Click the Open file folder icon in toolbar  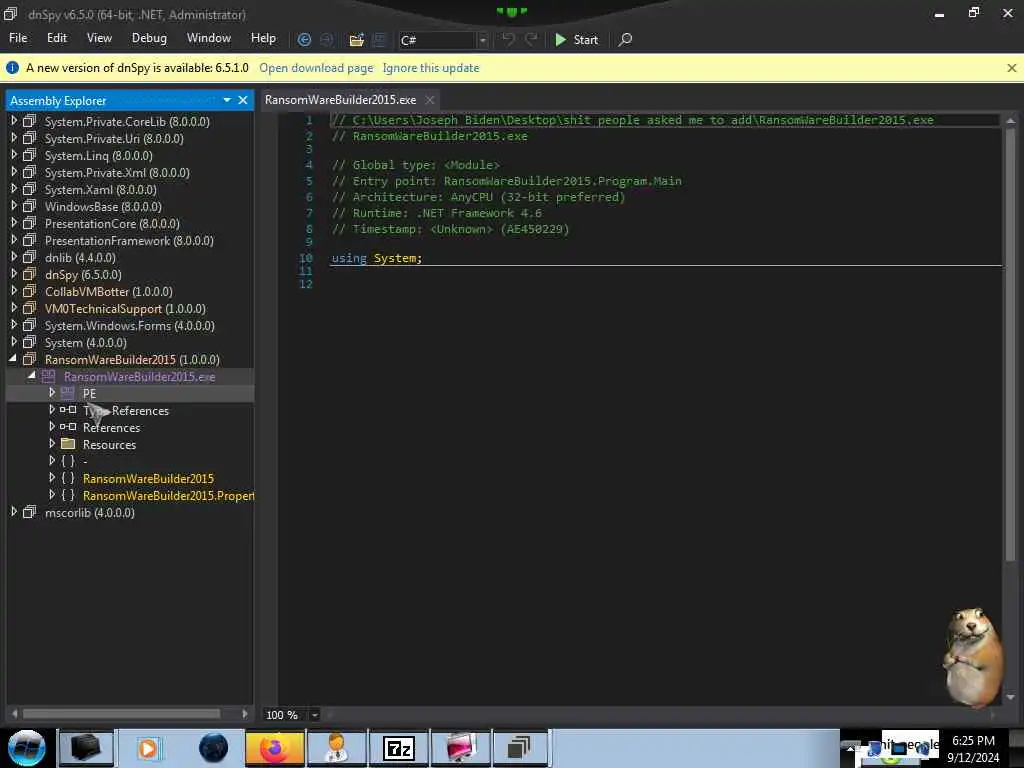click(356, 40)
